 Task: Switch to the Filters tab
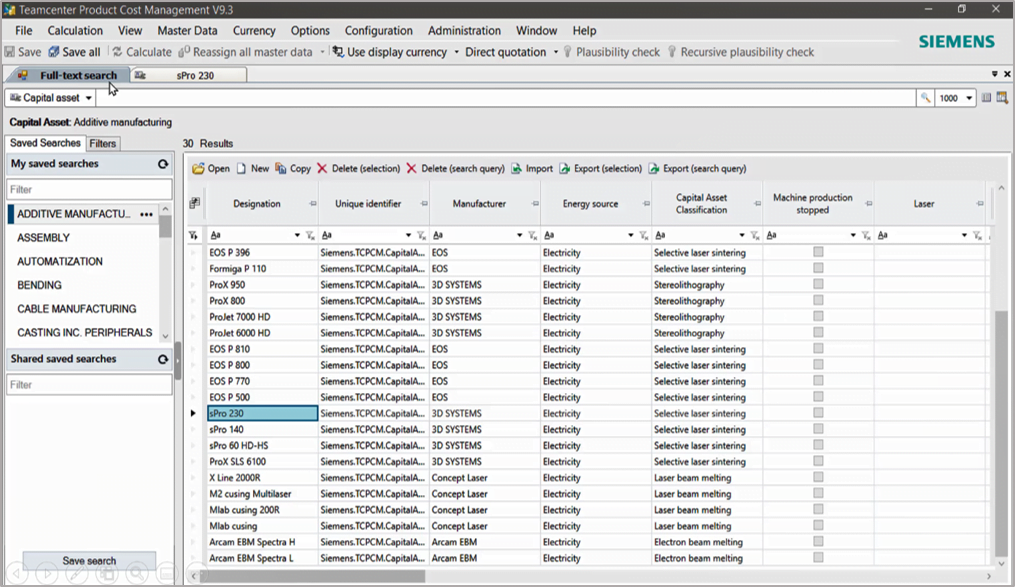point(103,144)
